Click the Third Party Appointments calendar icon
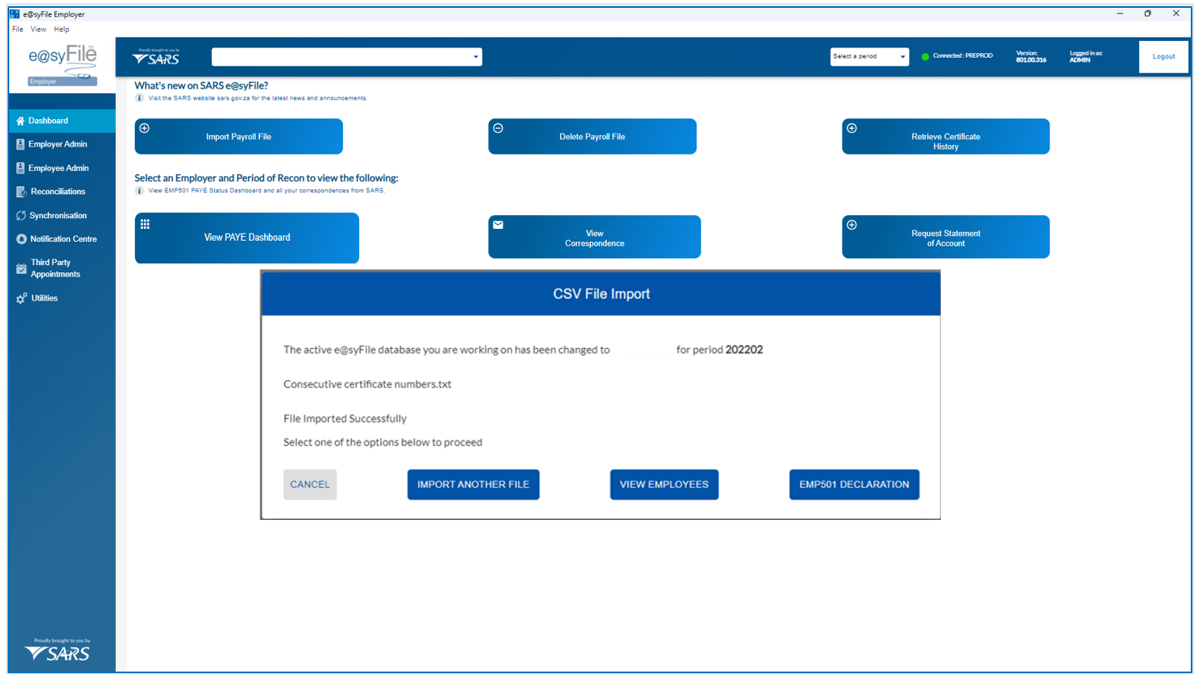The height and width of the screenshot is (678, 1201). pyautogui.click(x=21, y=268)
